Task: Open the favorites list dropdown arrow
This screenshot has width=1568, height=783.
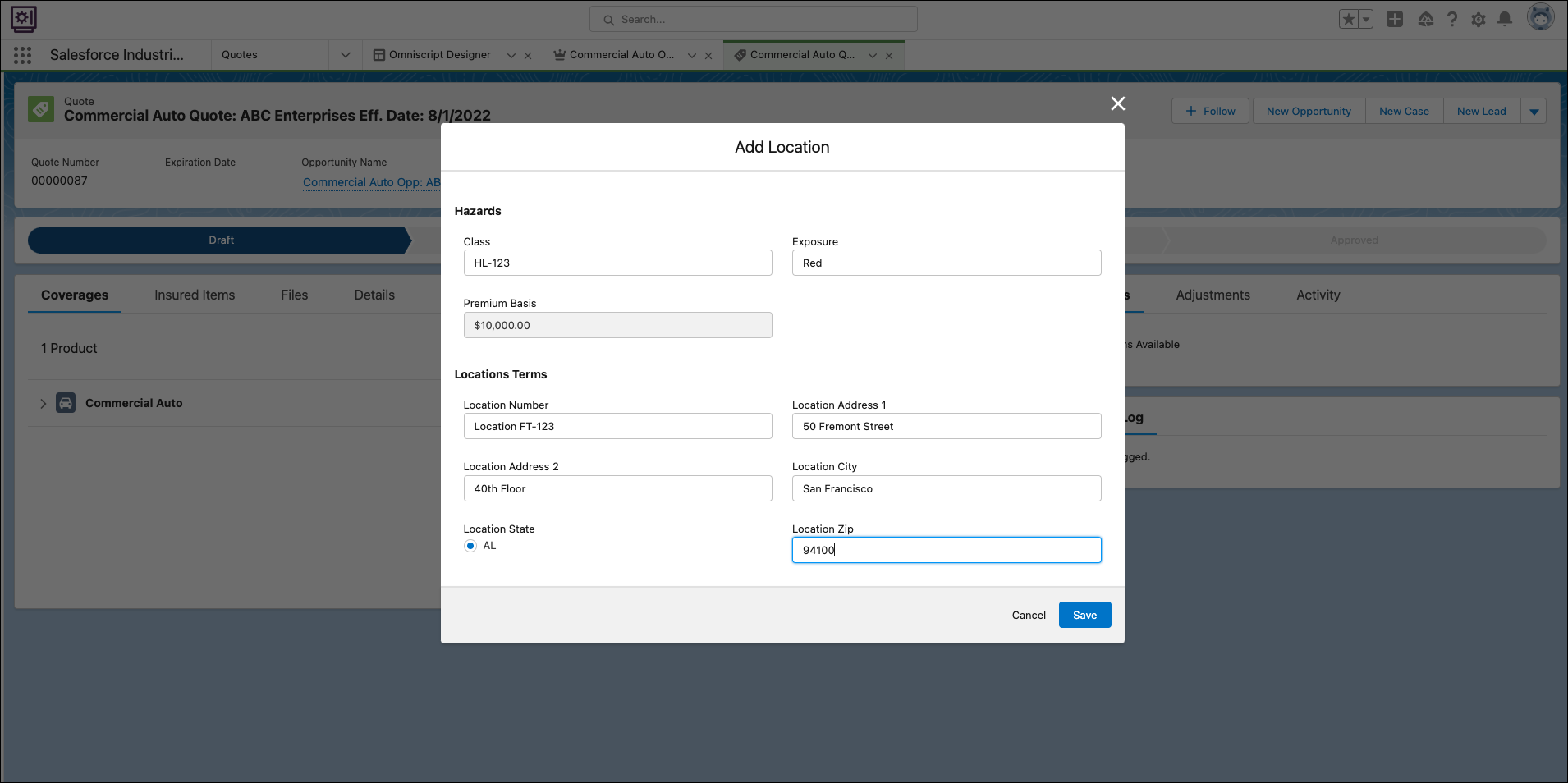Action: tap(1366, 20)
